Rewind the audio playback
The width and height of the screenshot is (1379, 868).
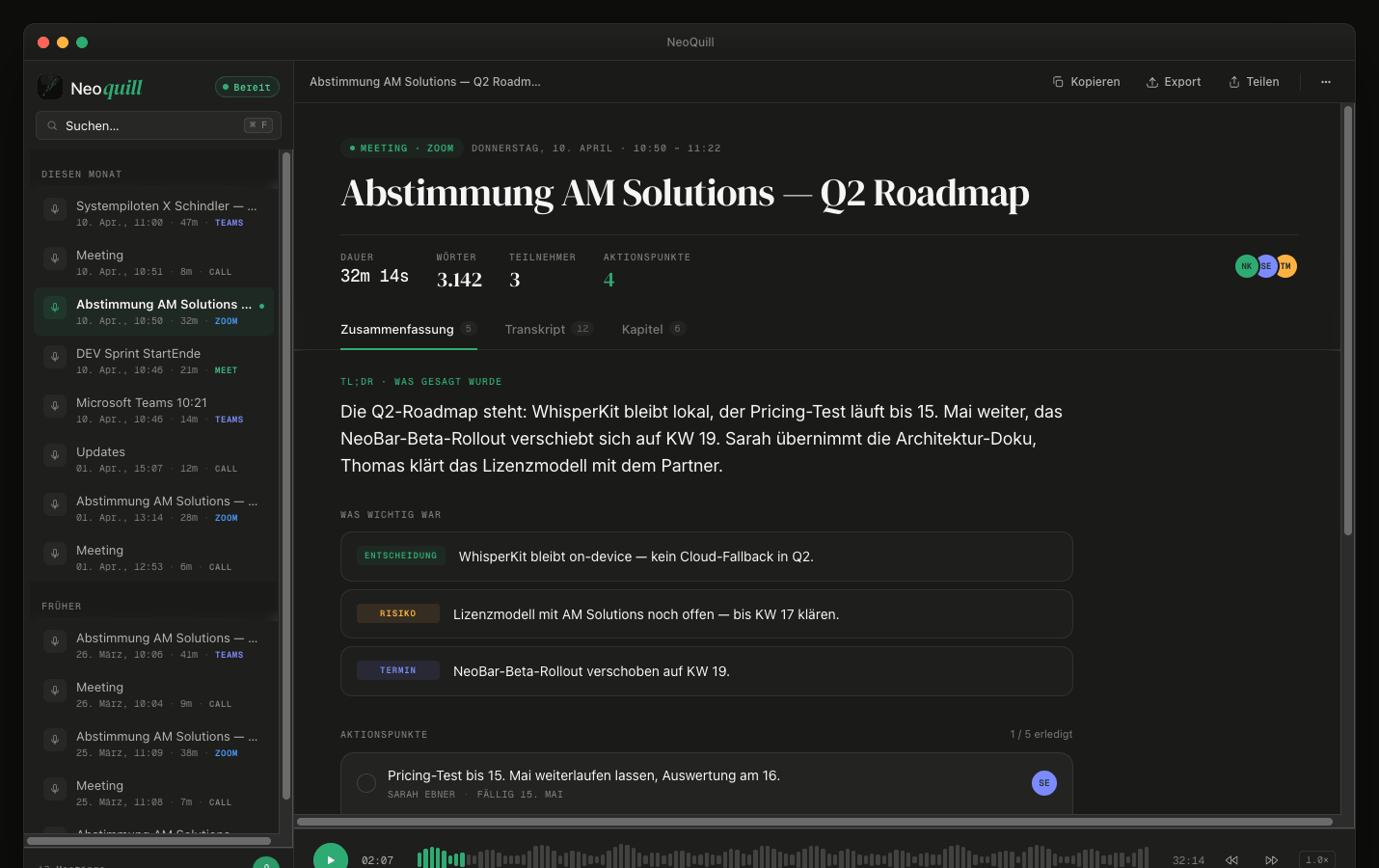tap(1231, 860)
